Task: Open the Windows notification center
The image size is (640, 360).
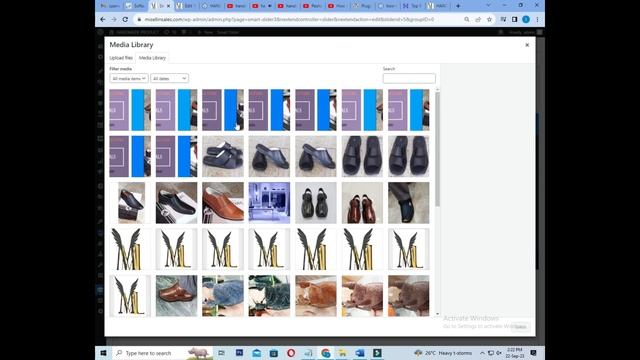Action: click(x=533, y=353)
